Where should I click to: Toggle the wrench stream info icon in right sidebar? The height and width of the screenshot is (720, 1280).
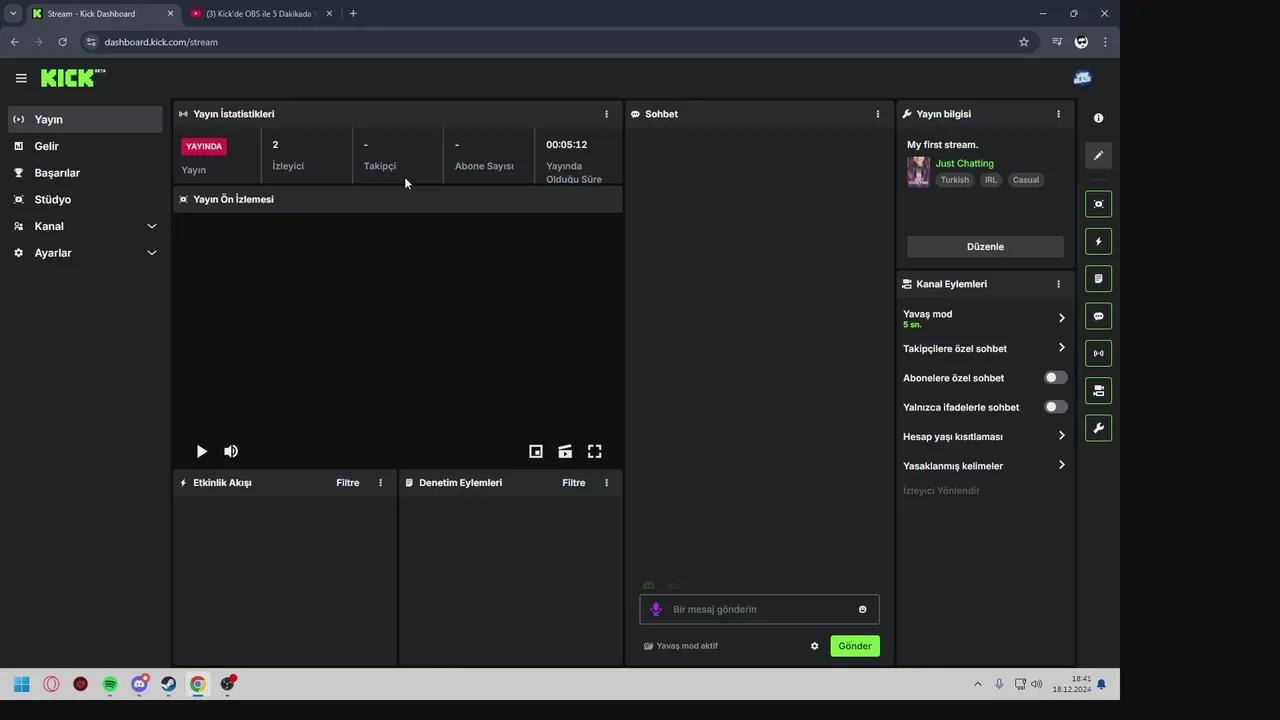click(x=1098, y=428)
